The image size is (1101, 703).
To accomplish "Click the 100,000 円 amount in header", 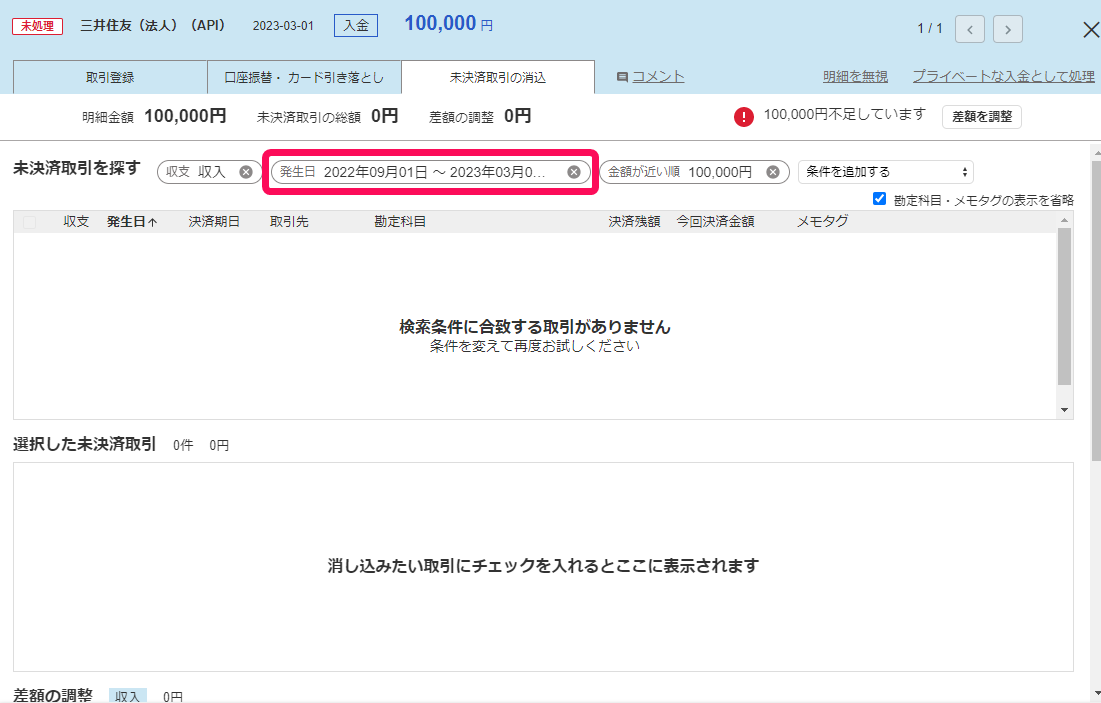I will 449,24.
